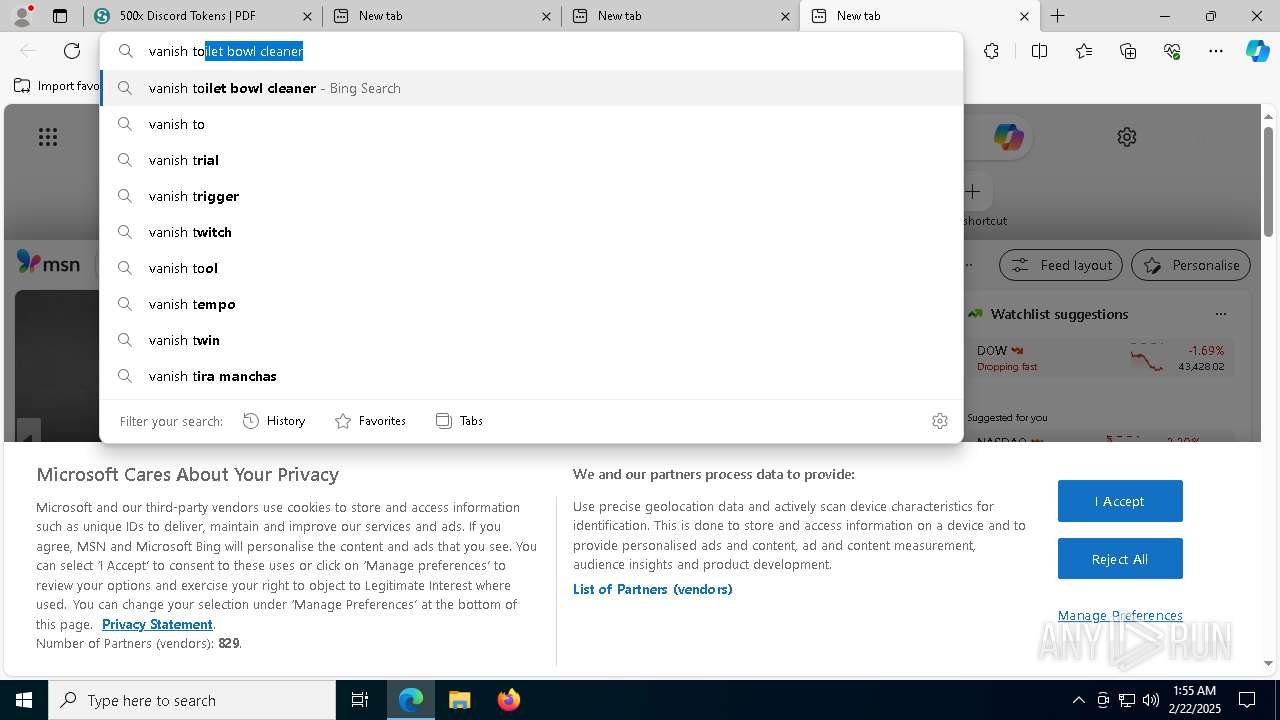Click the I Accept cookies button

click(1120, 501)
